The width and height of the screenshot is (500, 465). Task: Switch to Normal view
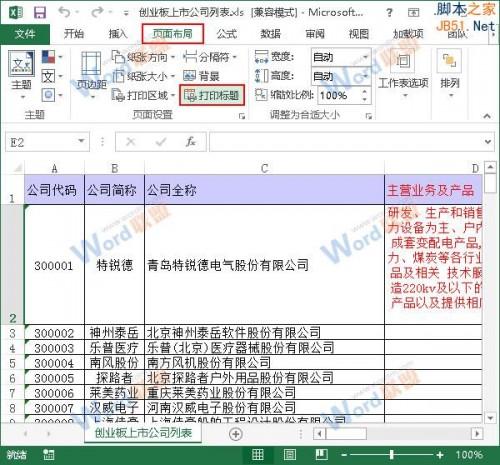258,454
